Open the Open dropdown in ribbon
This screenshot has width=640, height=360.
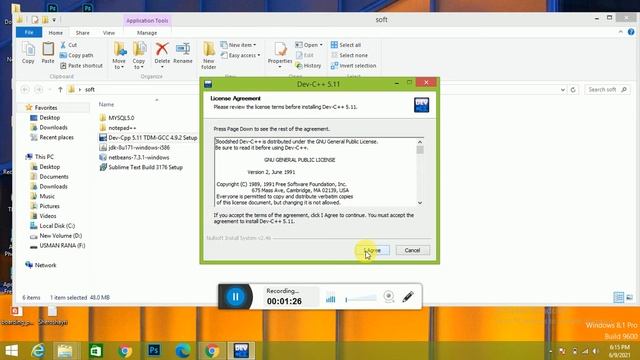[x=309, y=45]
